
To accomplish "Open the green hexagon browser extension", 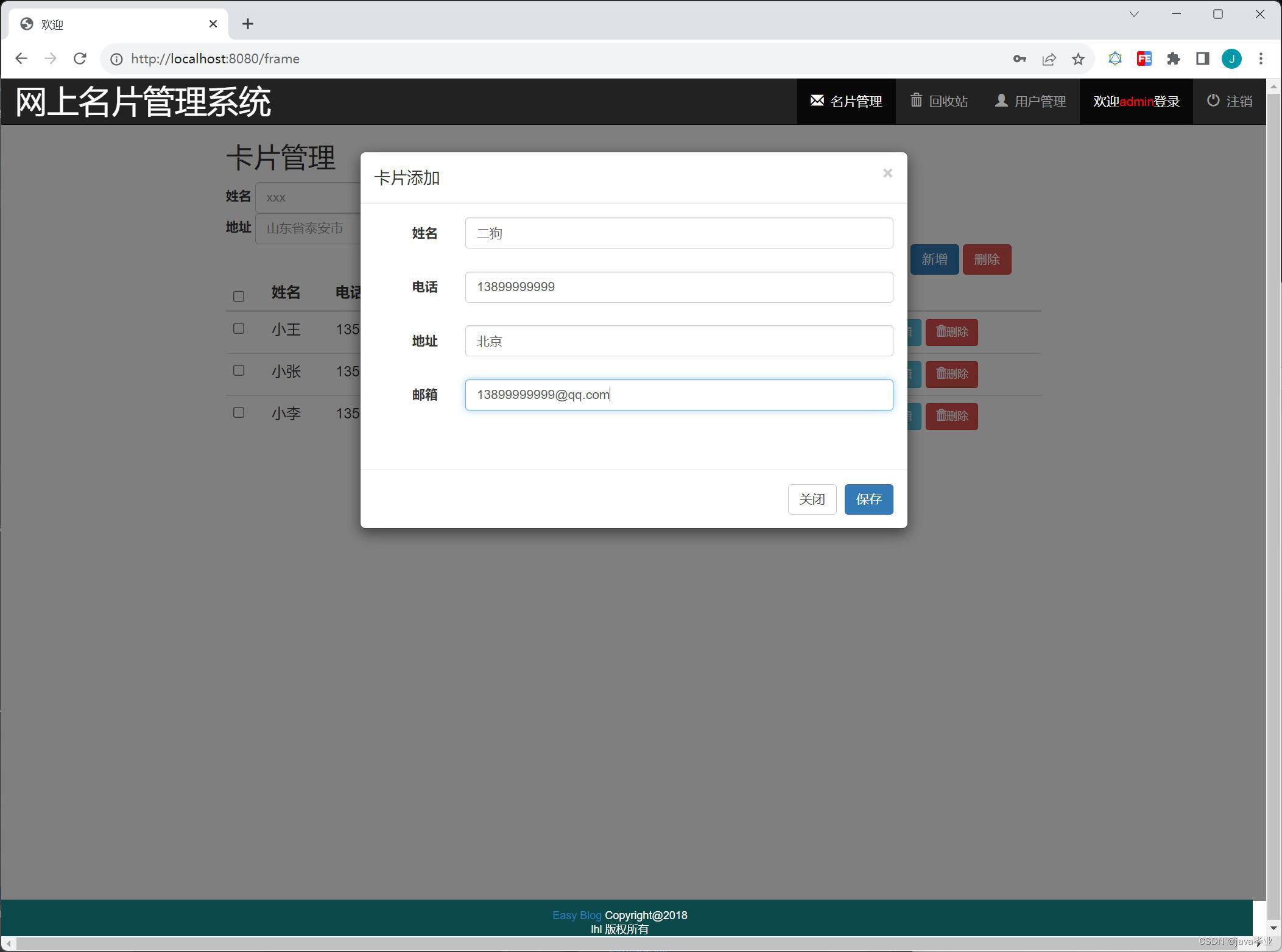I will (1115, 58).
